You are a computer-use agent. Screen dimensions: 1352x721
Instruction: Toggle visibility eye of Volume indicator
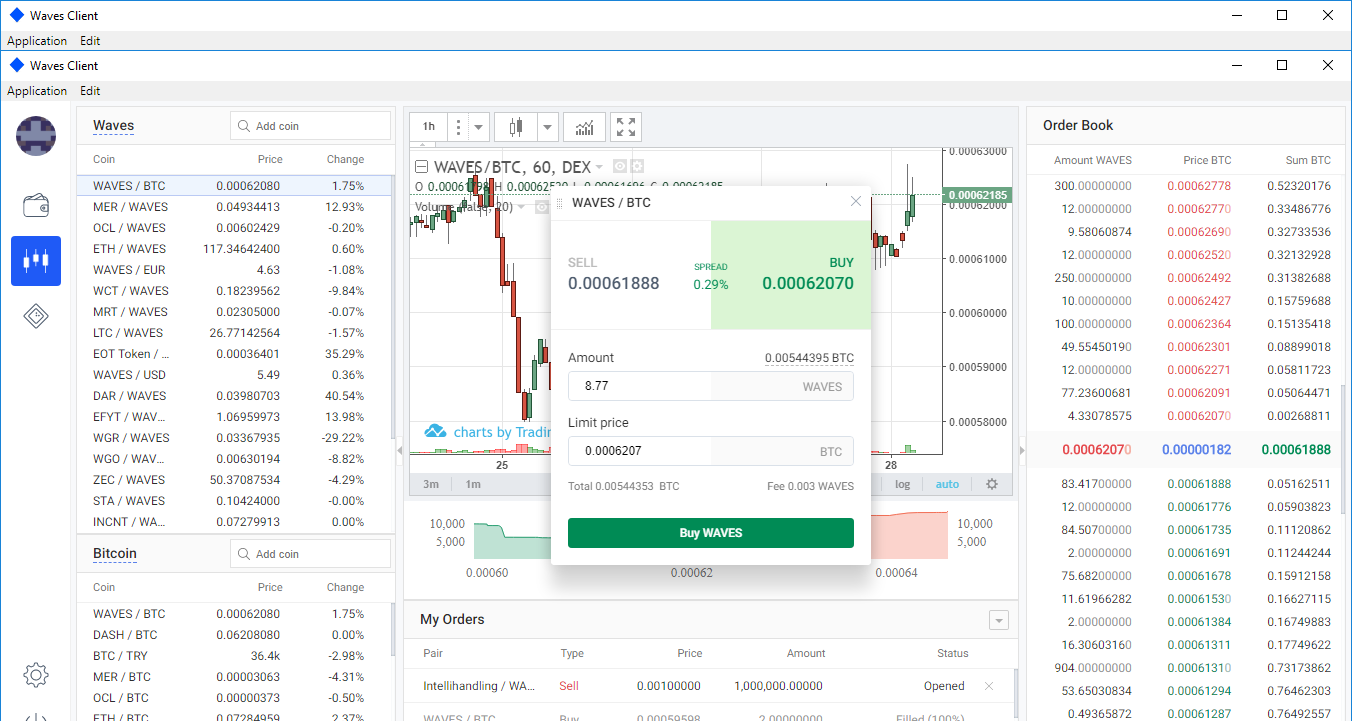point(541,207)
